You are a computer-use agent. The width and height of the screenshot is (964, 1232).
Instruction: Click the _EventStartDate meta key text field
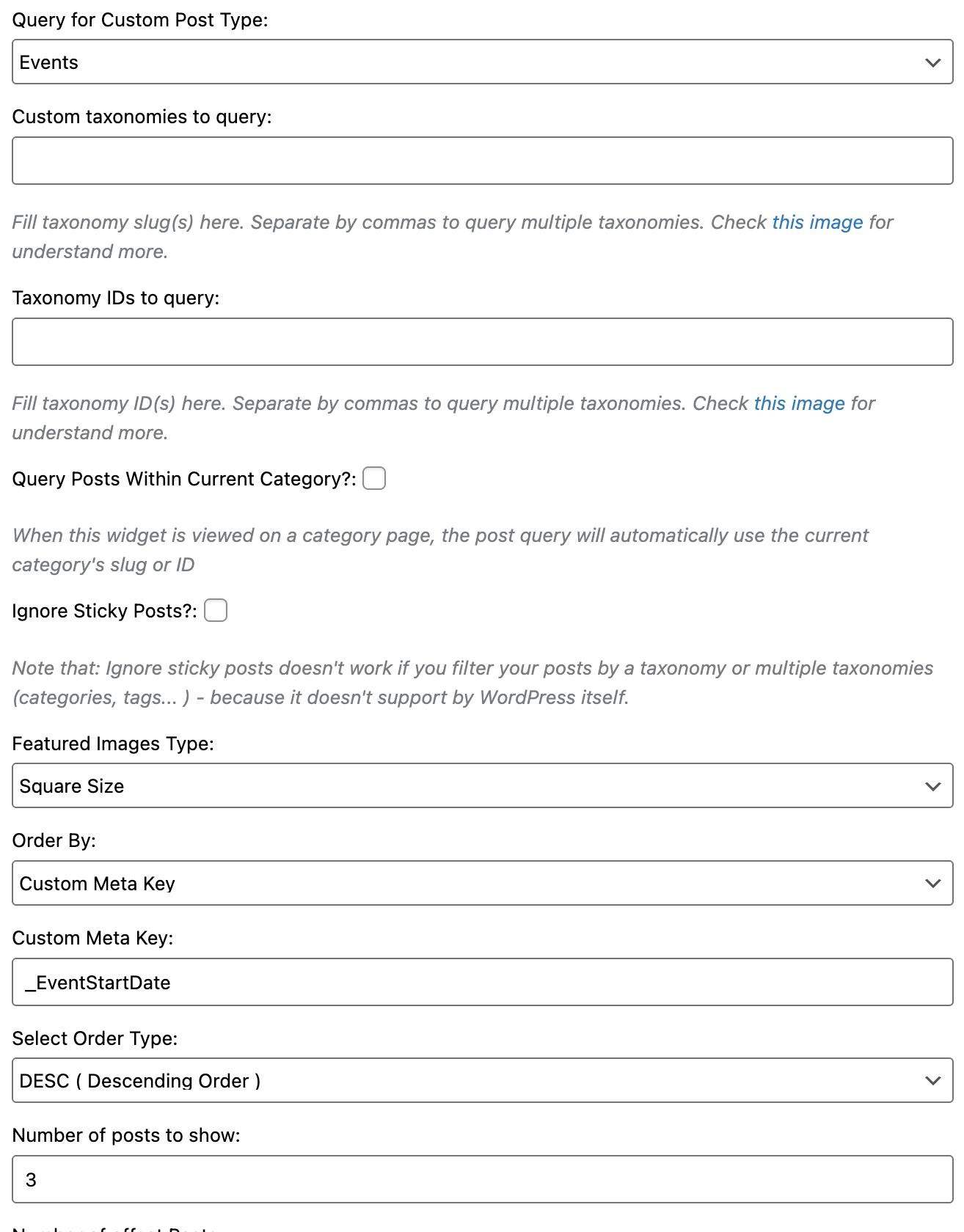point(482,982)
